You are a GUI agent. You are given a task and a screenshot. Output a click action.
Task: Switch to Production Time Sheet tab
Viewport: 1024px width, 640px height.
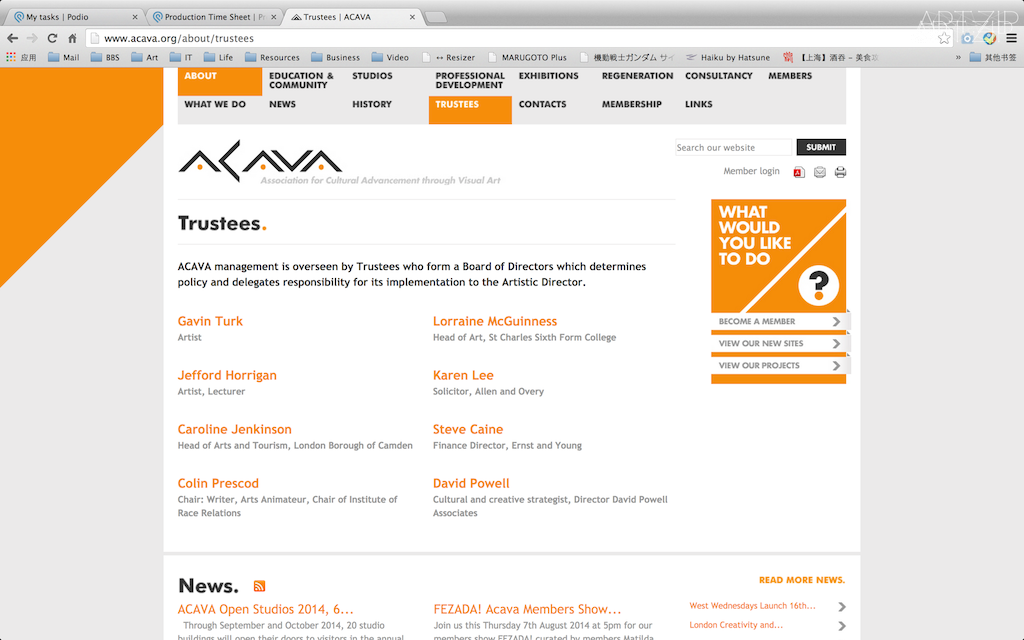pos(213,17)
